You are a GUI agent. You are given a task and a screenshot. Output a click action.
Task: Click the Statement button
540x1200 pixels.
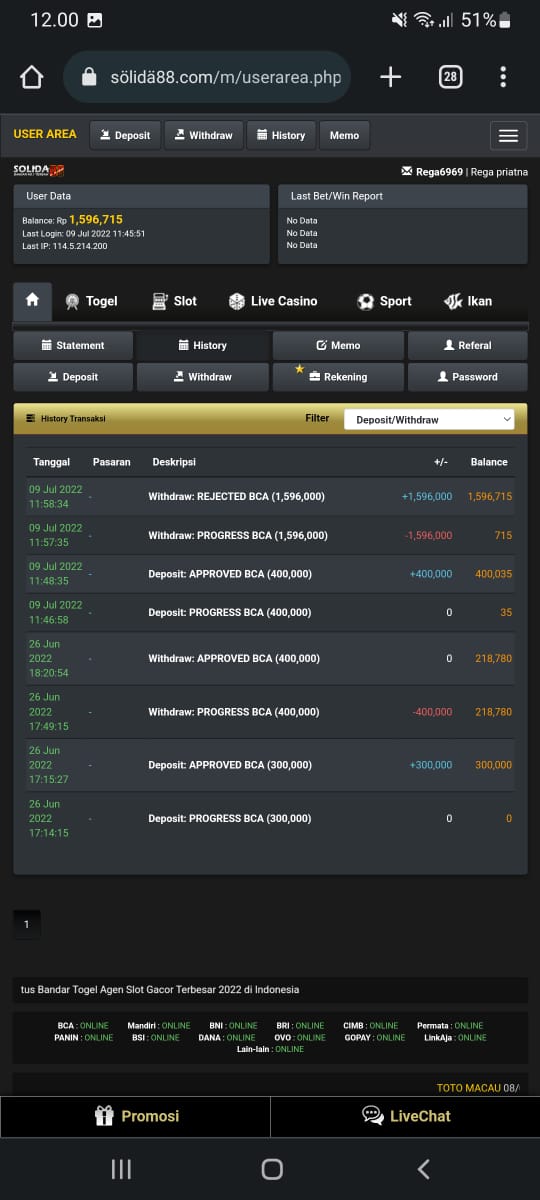pyautogui.click(x=73, y=345)
